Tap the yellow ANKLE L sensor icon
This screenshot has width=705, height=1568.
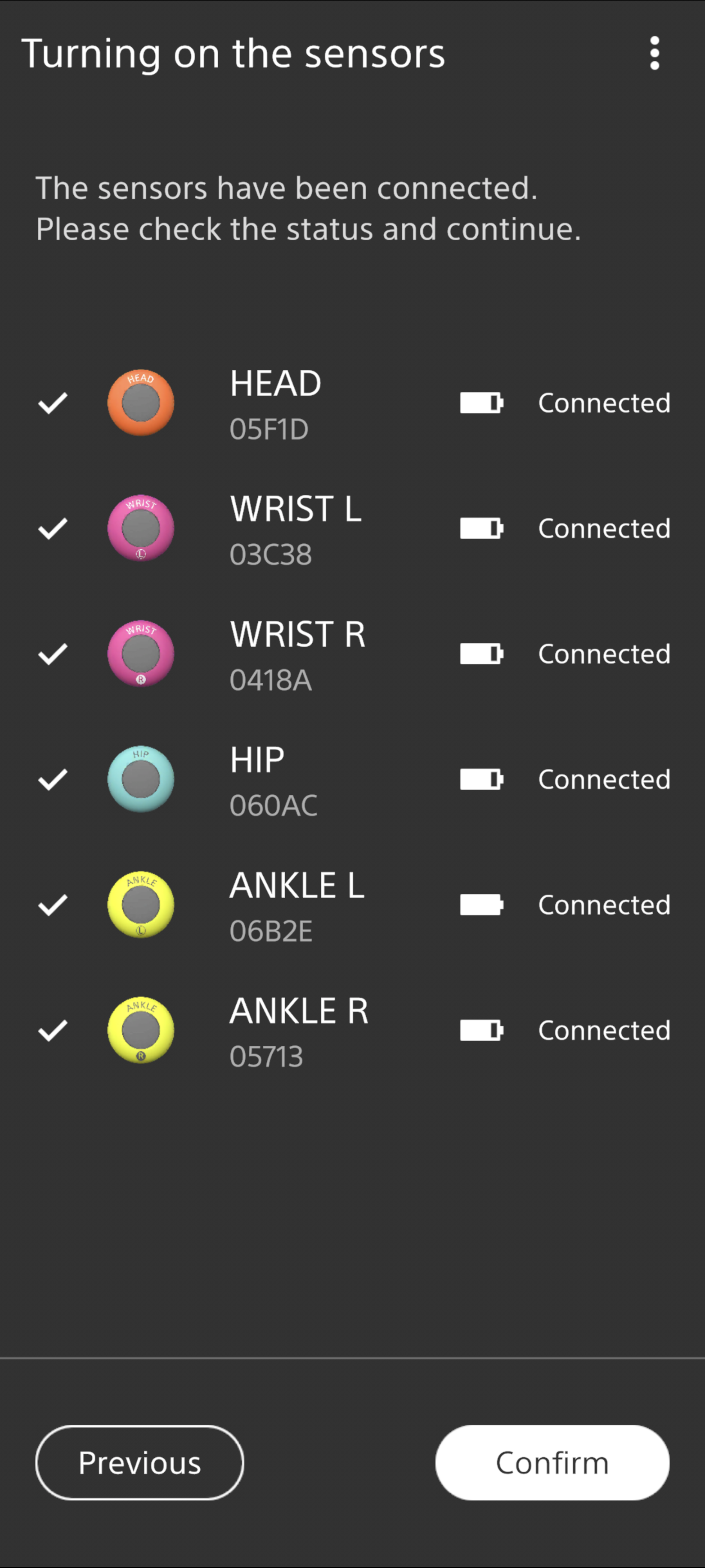point(141,905)
